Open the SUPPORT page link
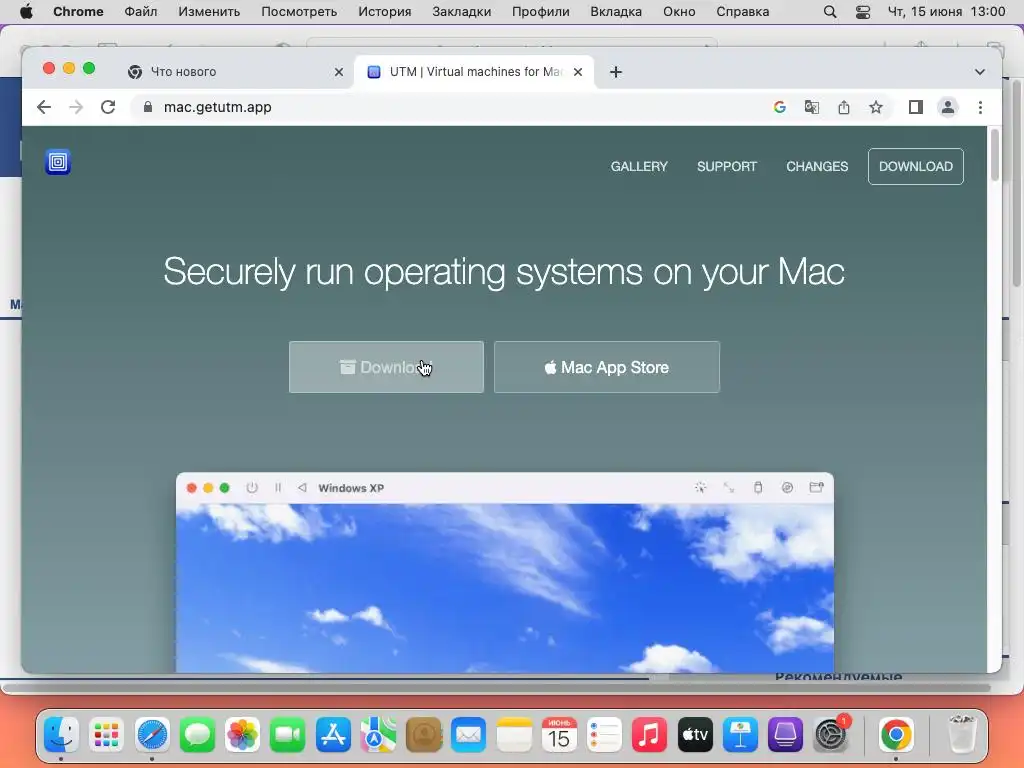The image size is (1024, 768). pyautogui.click(x=727, y=167)
